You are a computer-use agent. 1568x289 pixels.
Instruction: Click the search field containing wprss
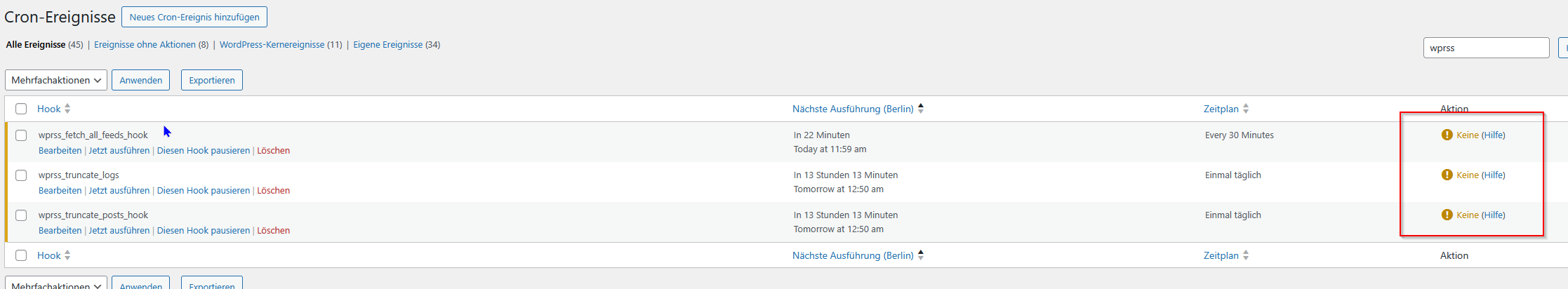click(1485, 48)
